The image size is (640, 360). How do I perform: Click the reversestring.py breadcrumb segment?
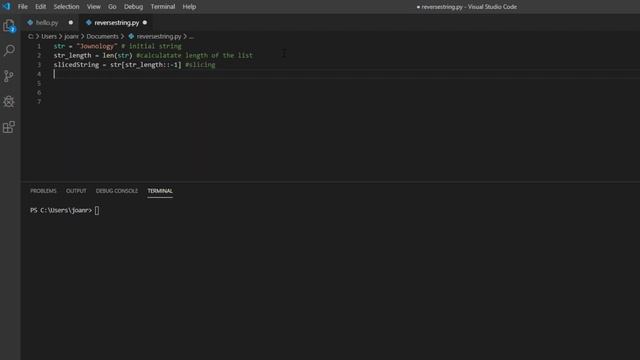point(159,36)
